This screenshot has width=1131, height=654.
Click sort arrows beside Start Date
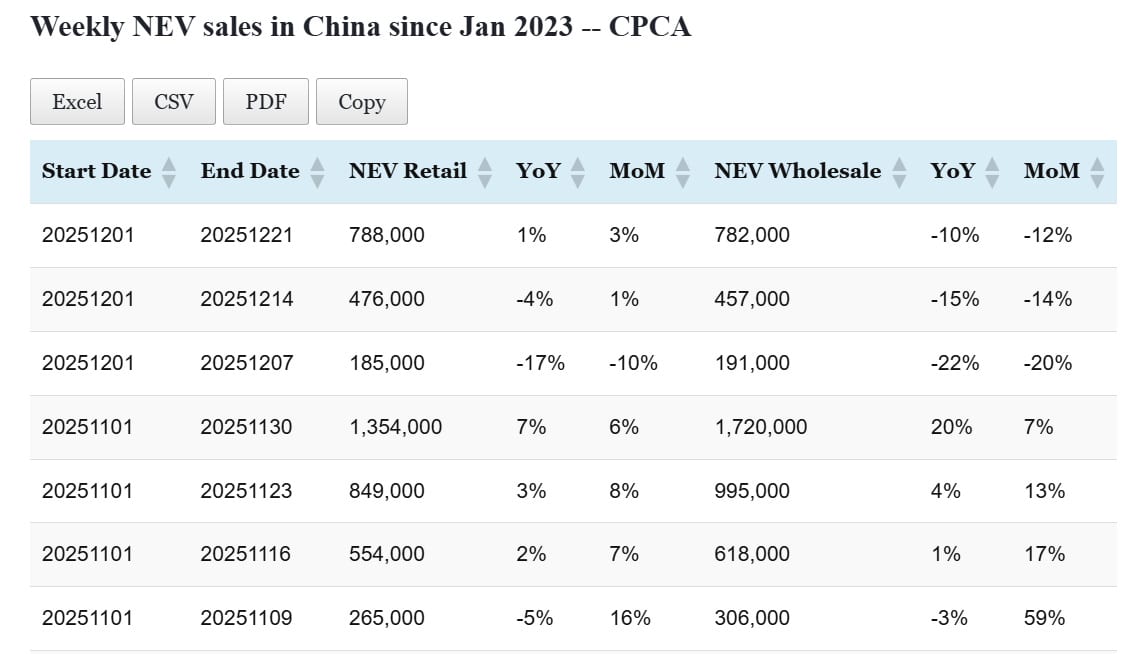(169, 172)
